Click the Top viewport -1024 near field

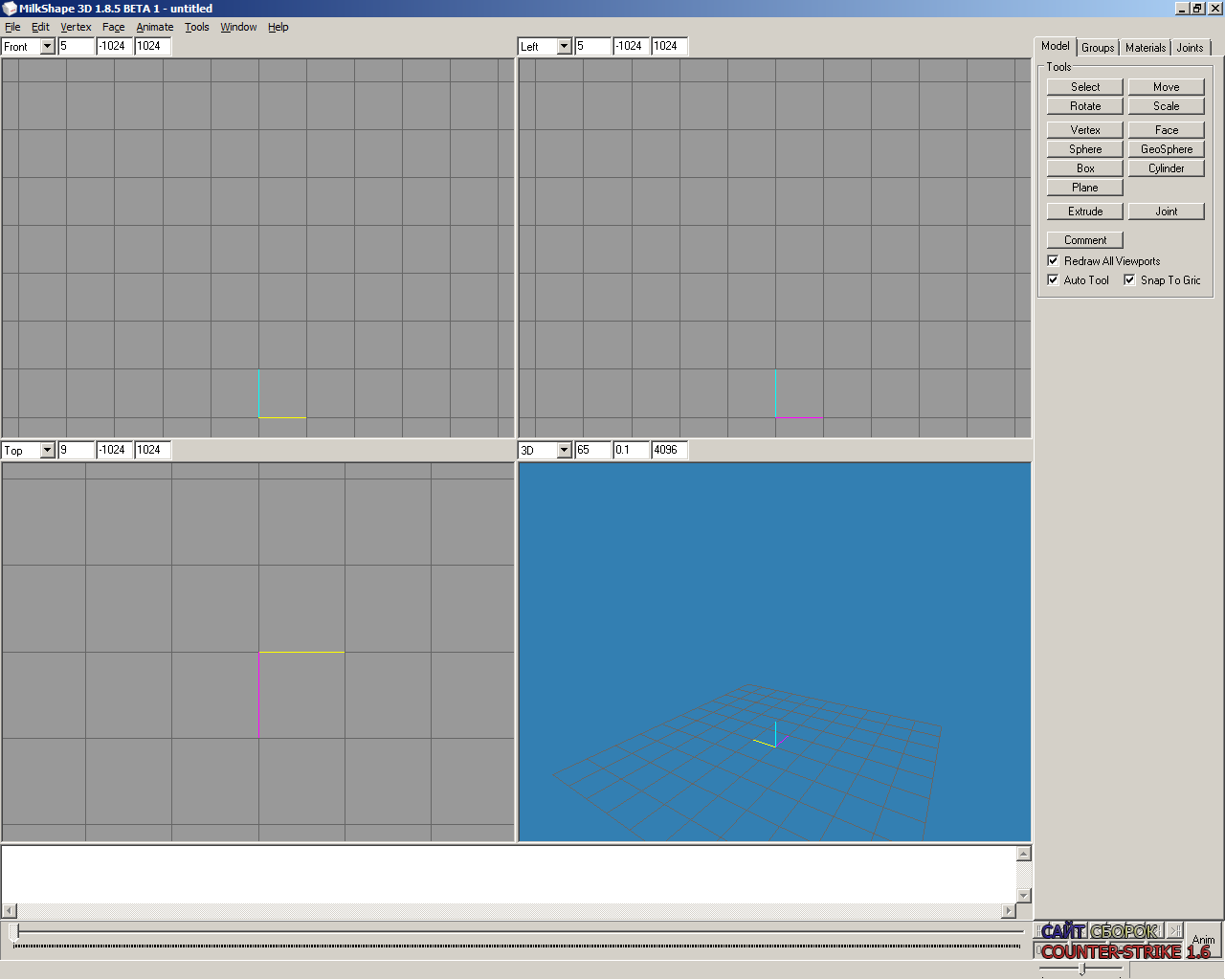click(x=115, y=450)
